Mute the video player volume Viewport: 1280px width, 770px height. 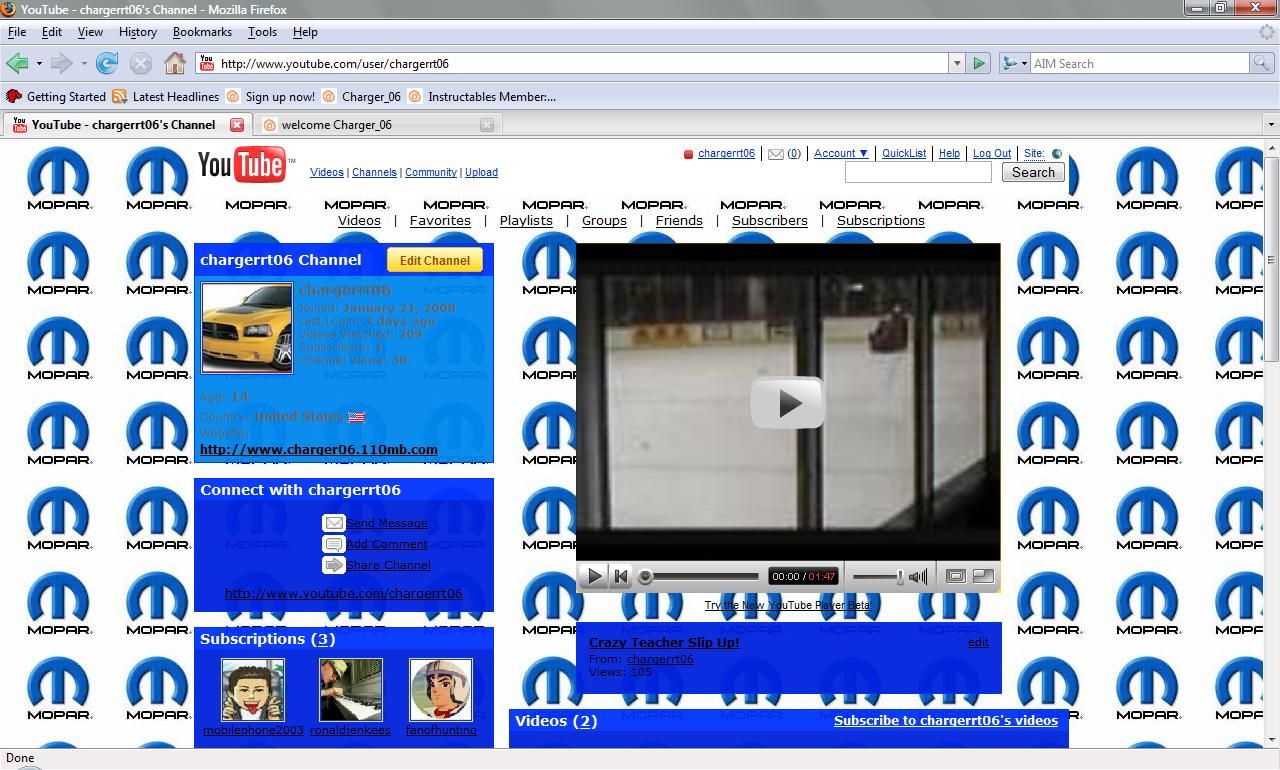[917, 575]
